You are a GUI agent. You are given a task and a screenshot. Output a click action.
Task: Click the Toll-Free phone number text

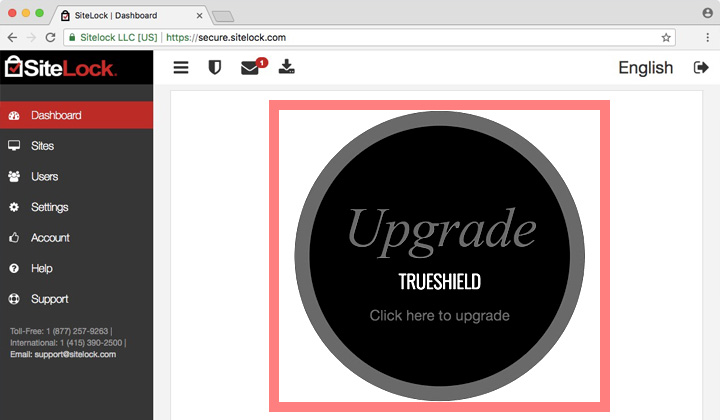61,331
